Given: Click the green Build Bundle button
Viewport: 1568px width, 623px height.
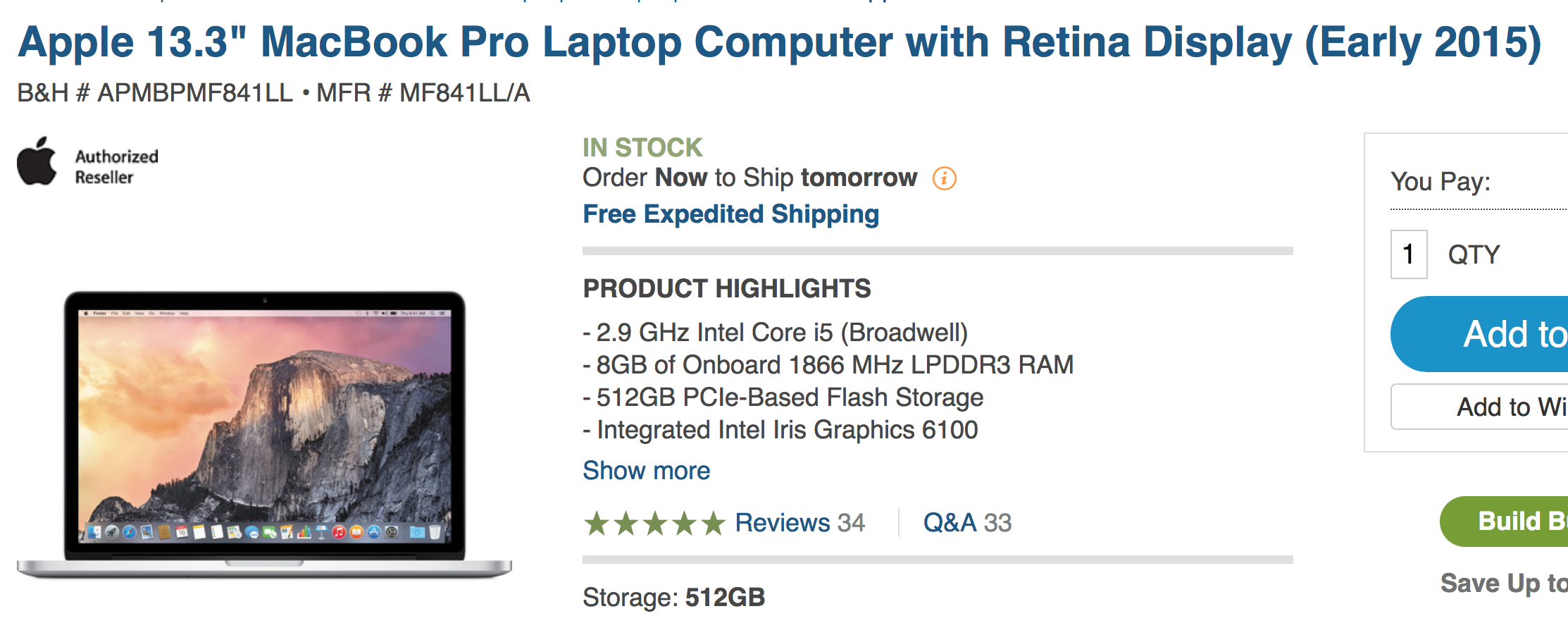Looking at the screenshot, I should [x=1507, y=522].
